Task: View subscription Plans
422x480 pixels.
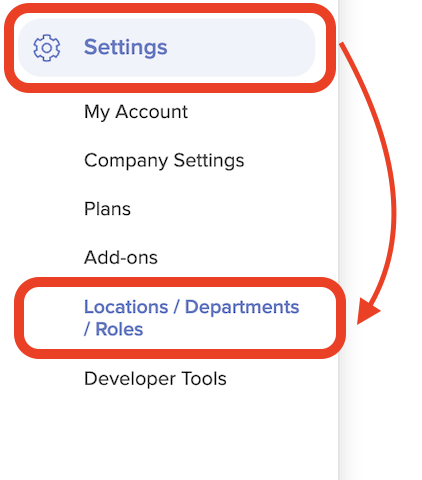Action: point(107,209)
